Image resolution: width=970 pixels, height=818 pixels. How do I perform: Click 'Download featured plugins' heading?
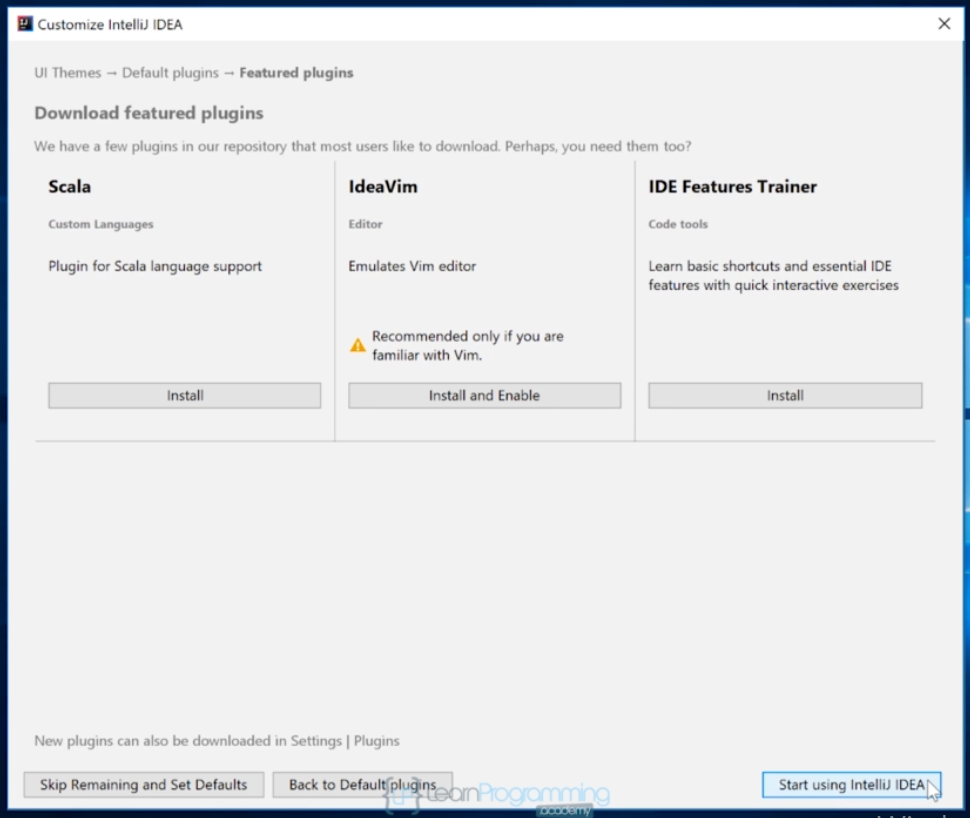click(148, 113)
